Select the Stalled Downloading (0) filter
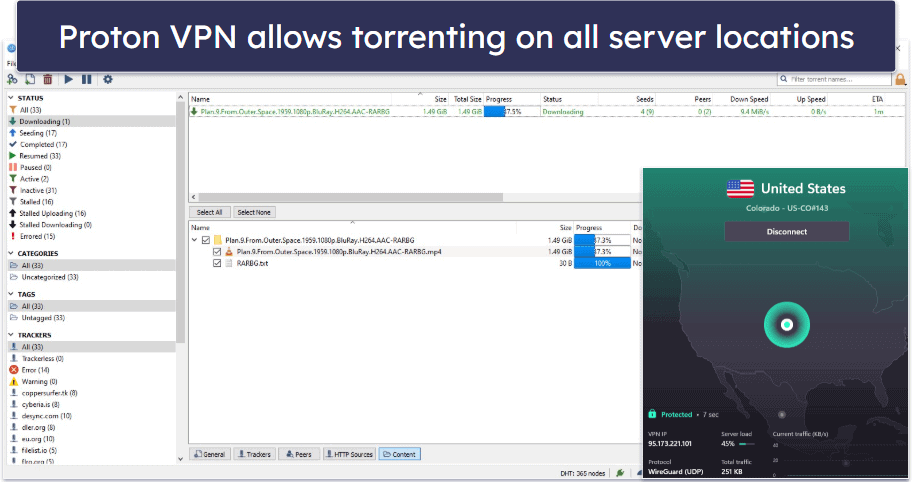Image resolution: width=912 pixels, height=482 pixels. coord(55,225)
